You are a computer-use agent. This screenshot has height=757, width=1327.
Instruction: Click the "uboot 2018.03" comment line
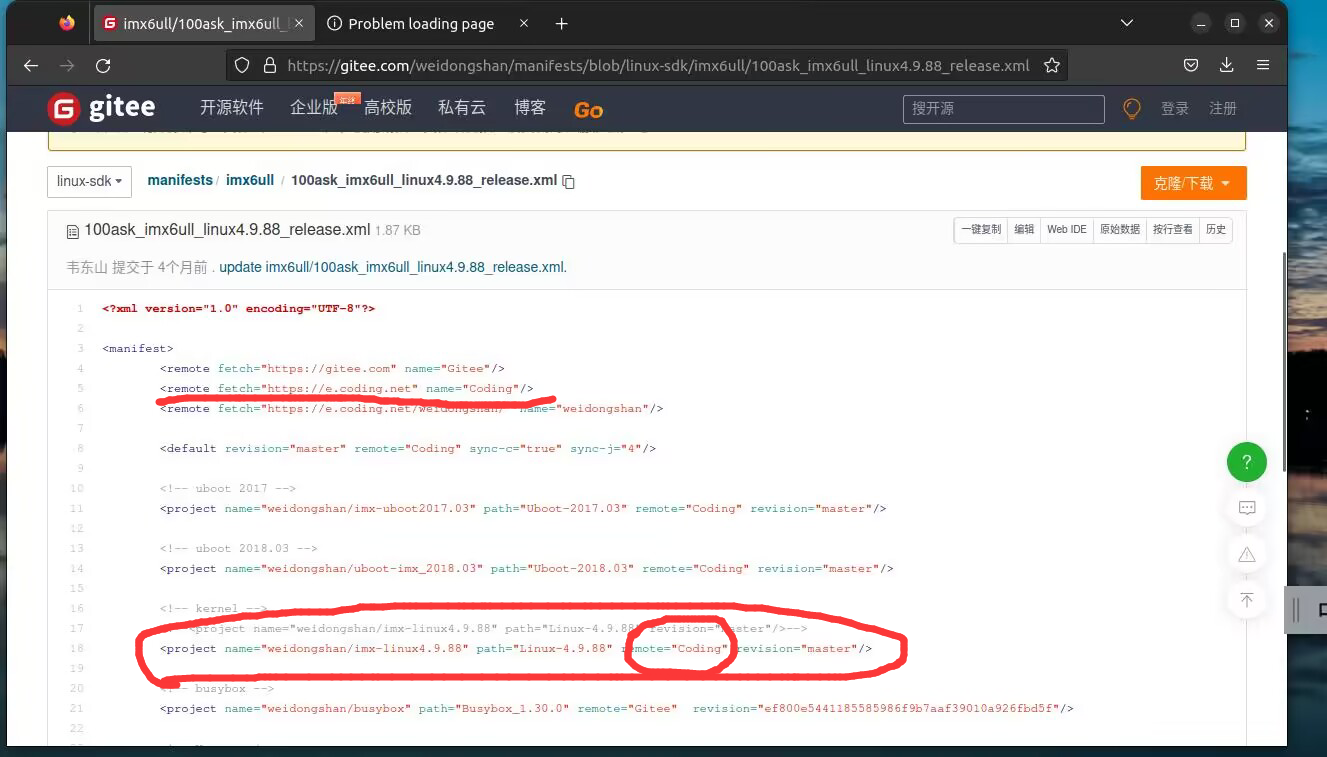coord(239,548)
